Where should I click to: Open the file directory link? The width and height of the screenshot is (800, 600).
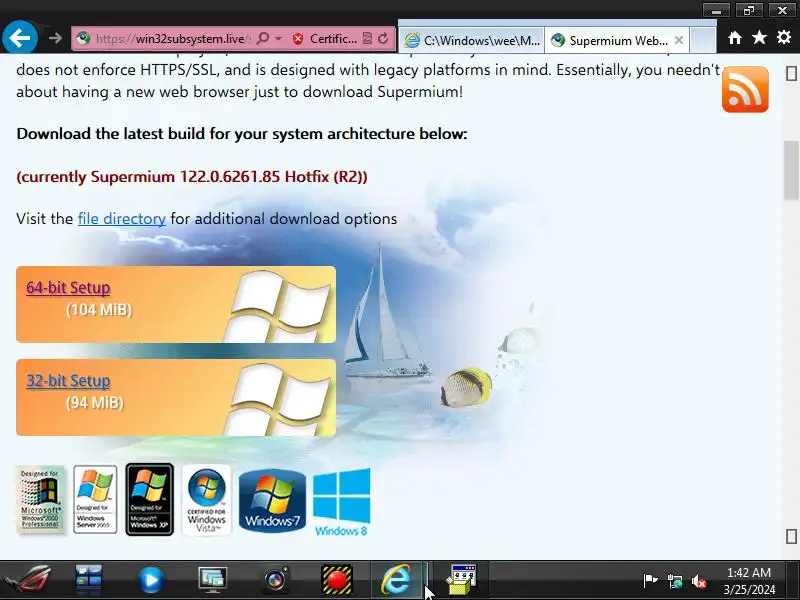tap(121, 219)
